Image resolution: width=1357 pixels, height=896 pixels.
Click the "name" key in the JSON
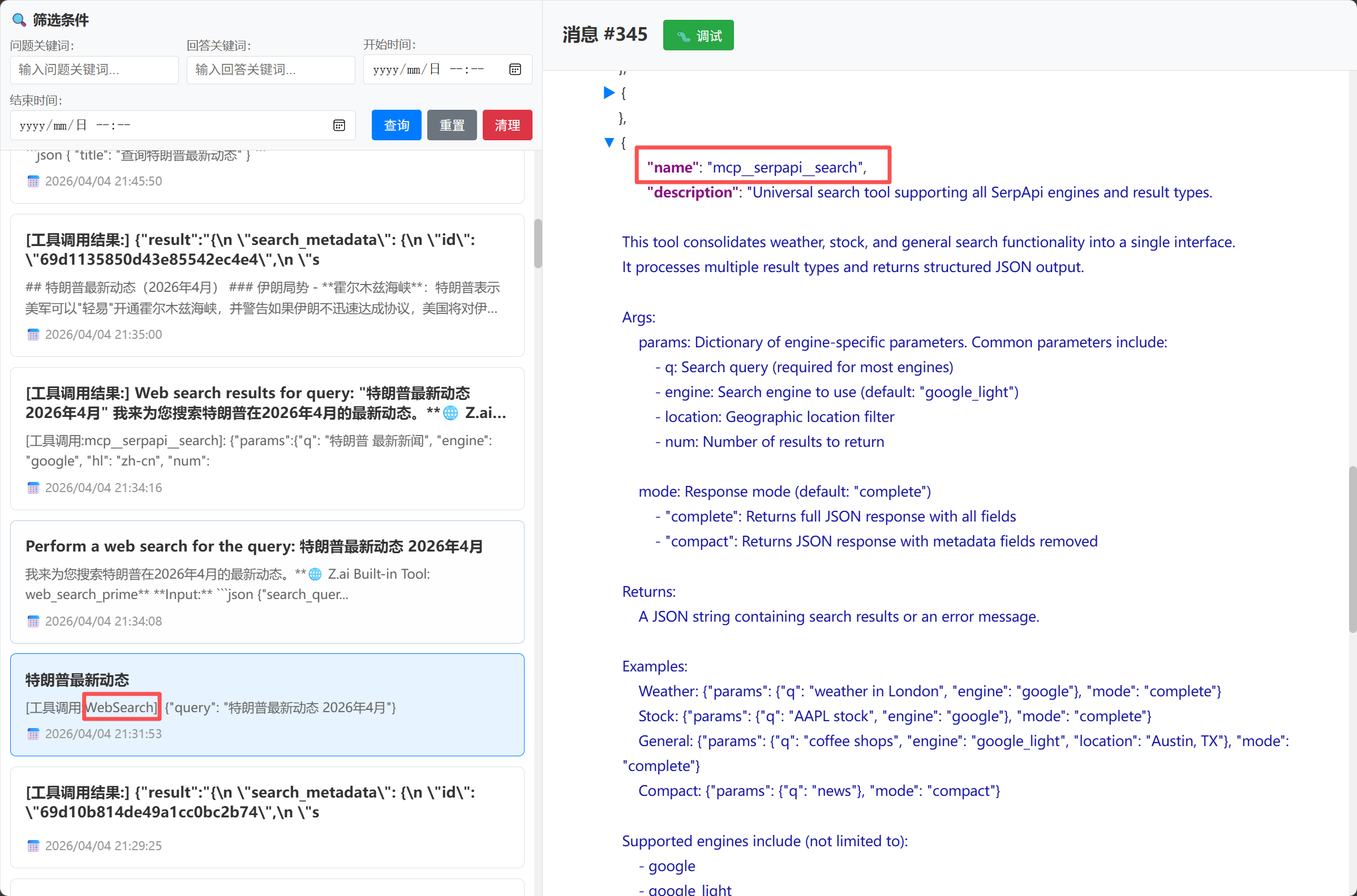[672, 167]
